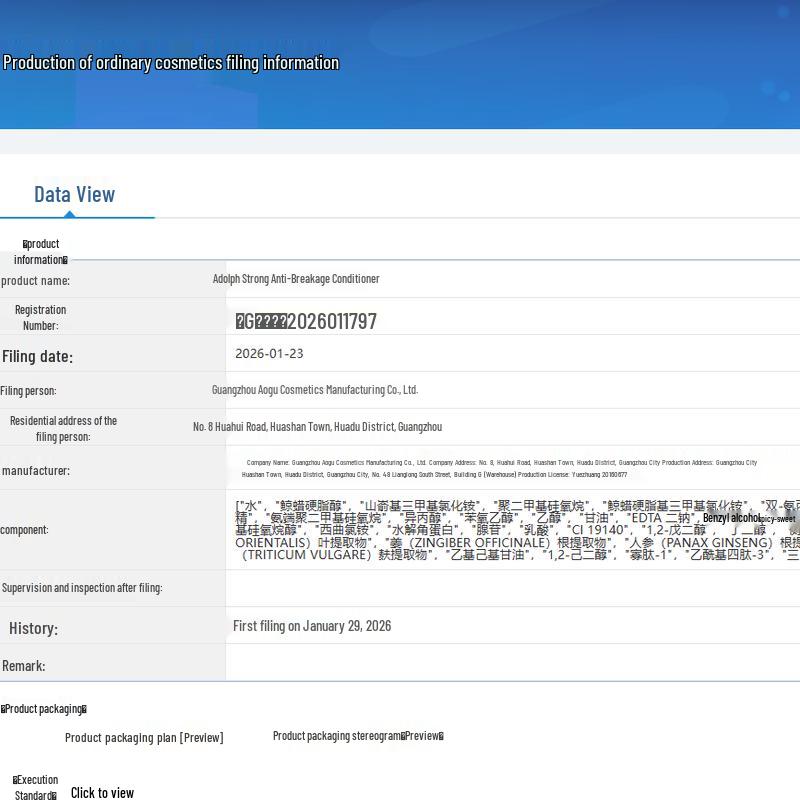Click the component ingredient list text
The height and width of the screenshot is (800, 800).
pyautogui.click(x=517, y=530)
